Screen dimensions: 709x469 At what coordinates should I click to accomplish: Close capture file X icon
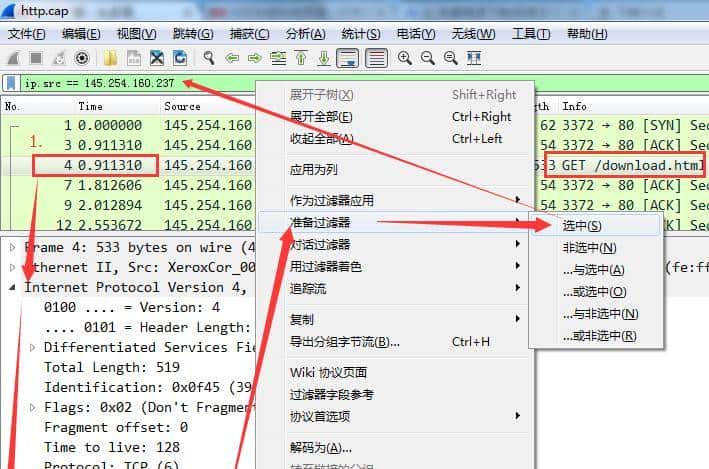point(157,58)
